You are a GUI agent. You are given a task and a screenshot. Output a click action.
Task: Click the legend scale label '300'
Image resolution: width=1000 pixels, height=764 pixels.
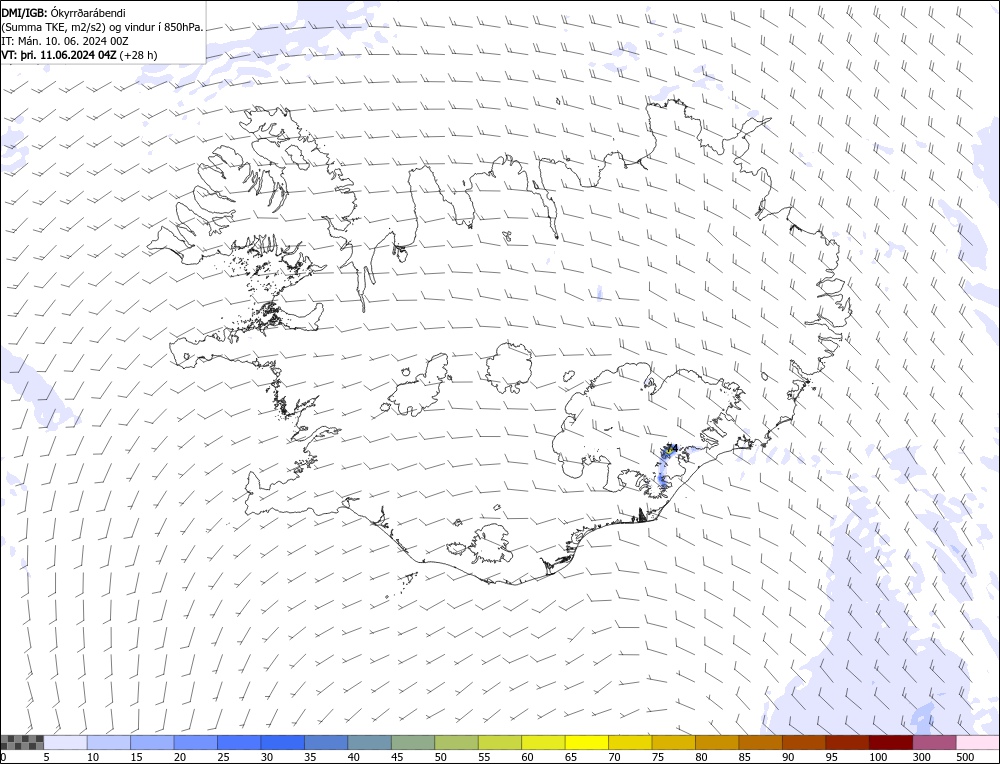click(922, 757)
